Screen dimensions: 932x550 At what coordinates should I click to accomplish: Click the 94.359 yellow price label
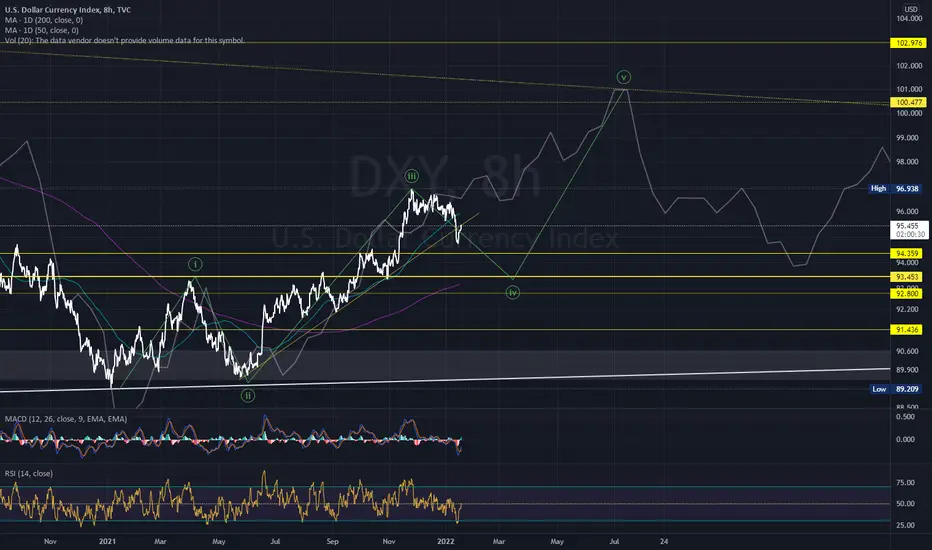coord(907,253)
